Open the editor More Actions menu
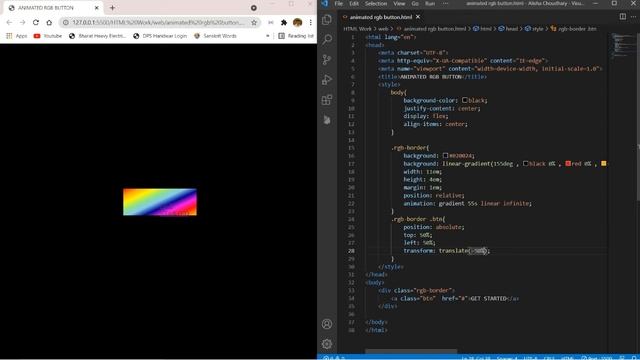The width and height of the screenshot is (640, 360). [633, 17]
